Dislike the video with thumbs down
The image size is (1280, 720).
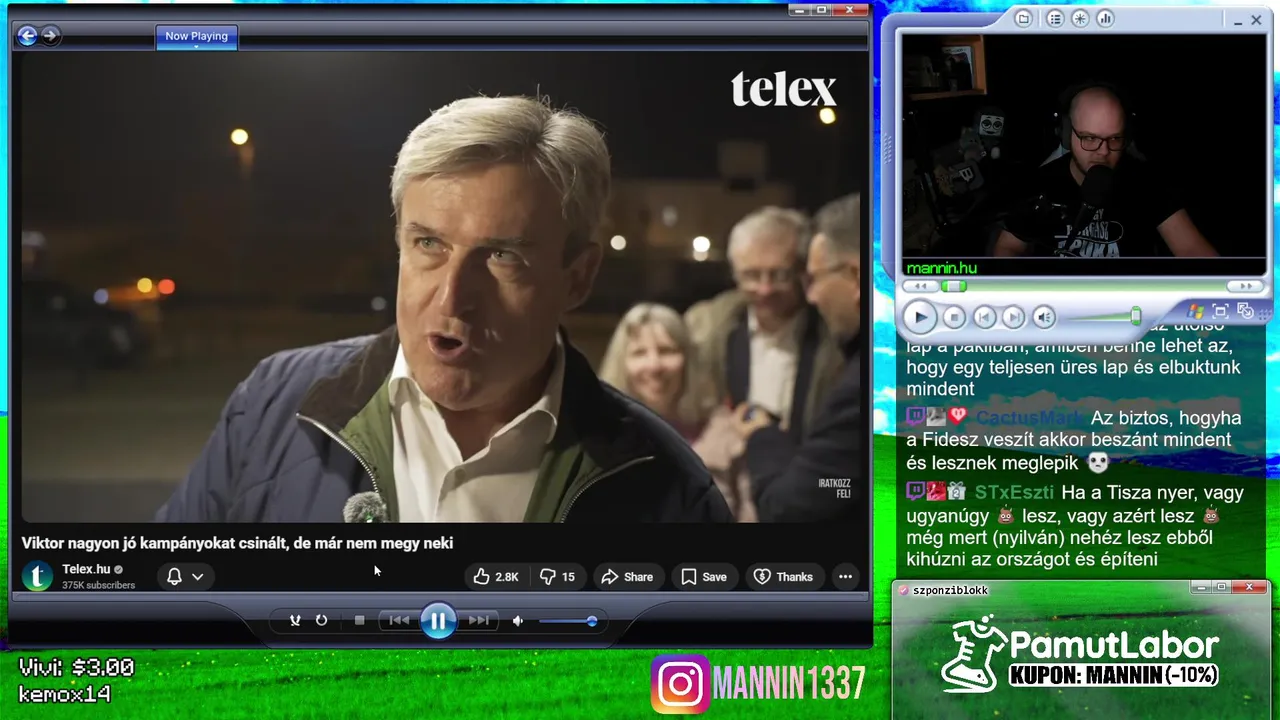(x=558, y=576)
